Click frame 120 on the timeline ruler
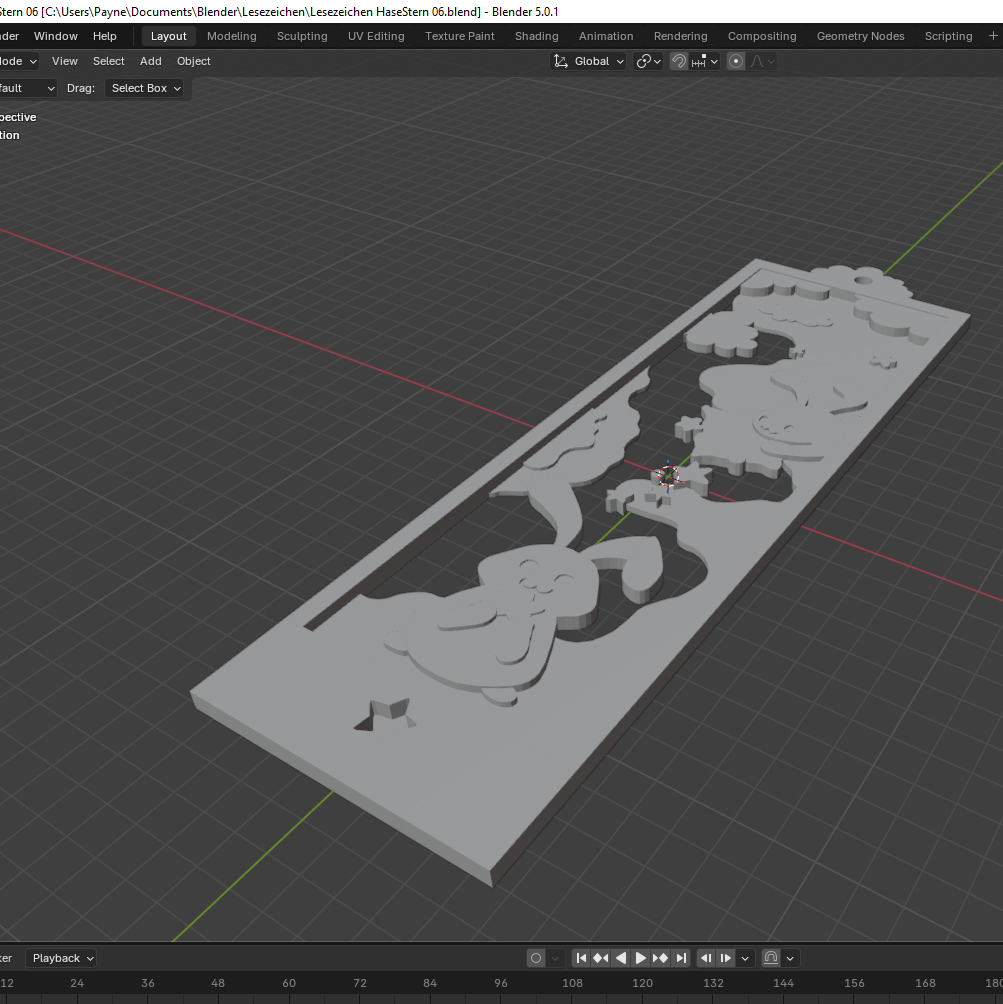1003x1004 pixels. tap(642, 983)
